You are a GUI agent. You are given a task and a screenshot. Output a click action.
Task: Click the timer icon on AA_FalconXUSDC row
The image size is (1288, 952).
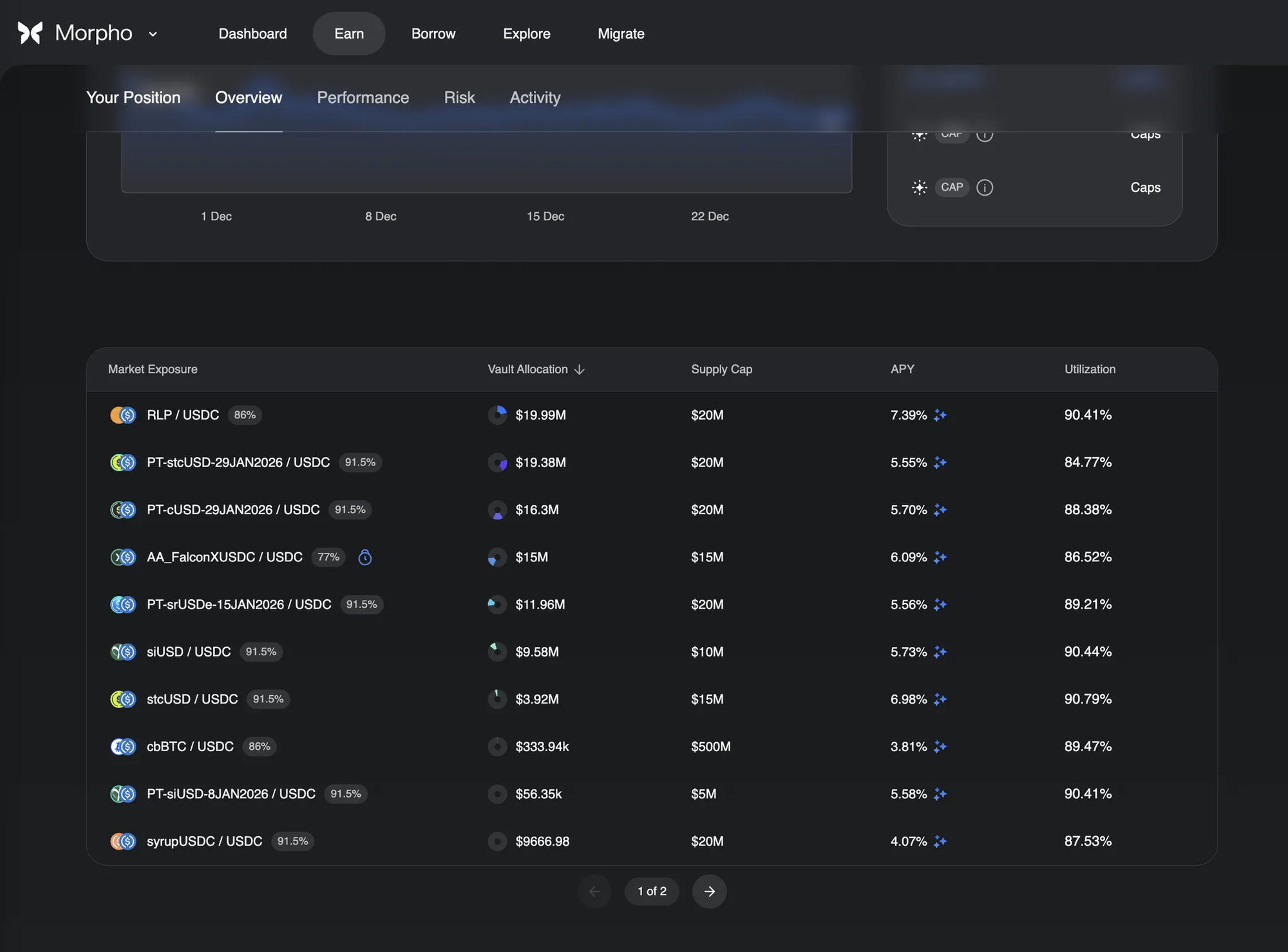(x=365, y=557)
